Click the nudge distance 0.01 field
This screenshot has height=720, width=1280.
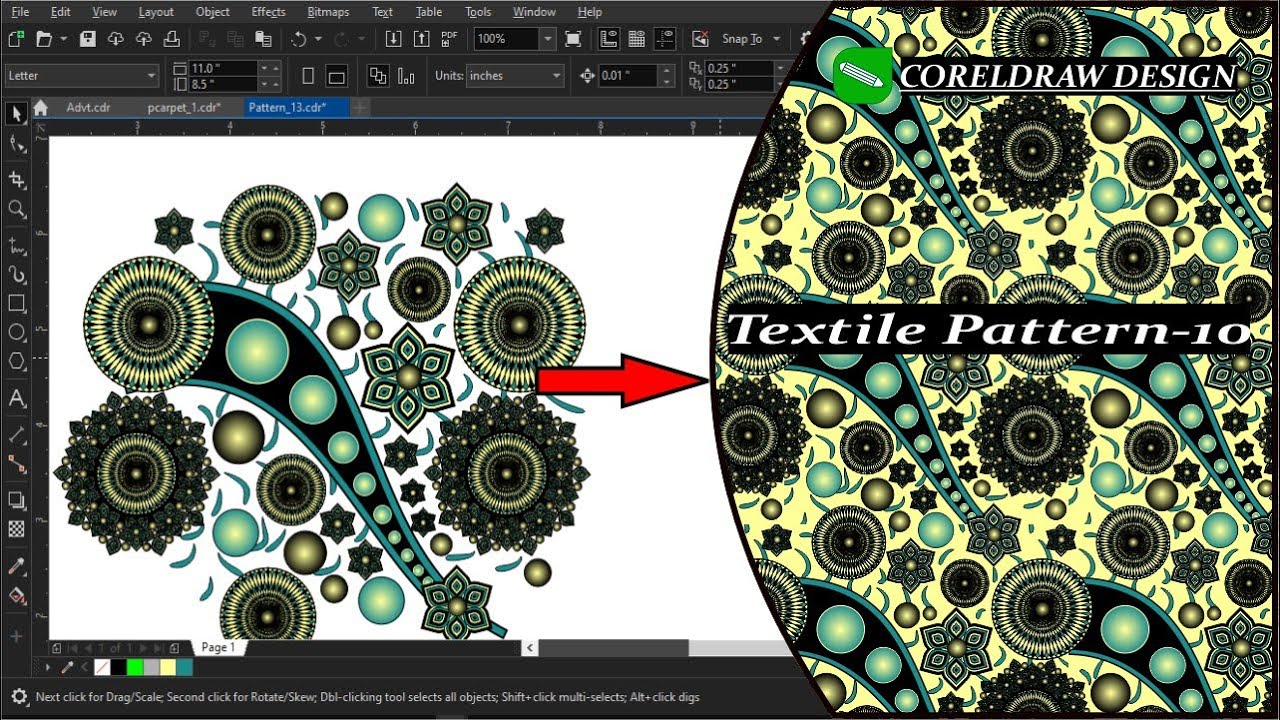pos(627,76)
